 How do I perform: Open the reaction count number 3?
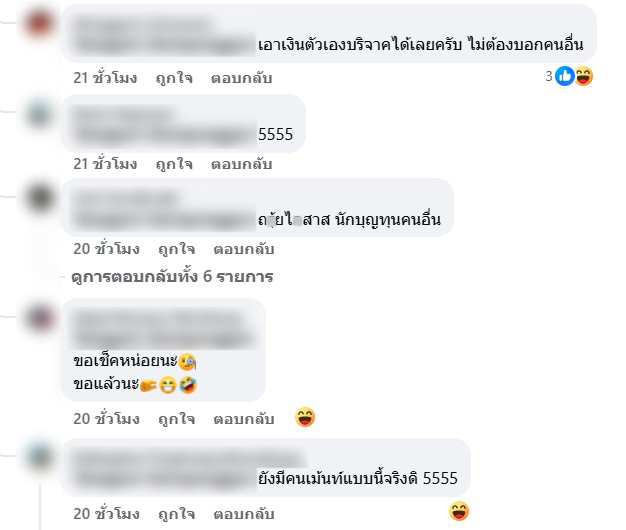pos(549,76)
